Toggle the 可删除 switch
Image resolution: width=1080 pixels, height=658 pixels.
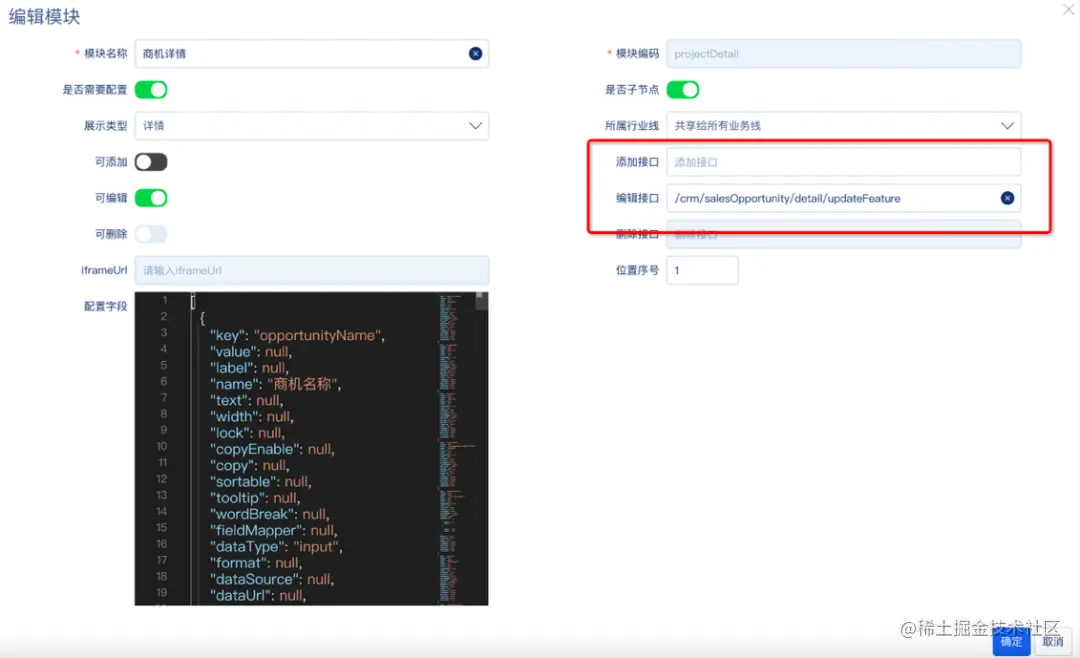151,234
